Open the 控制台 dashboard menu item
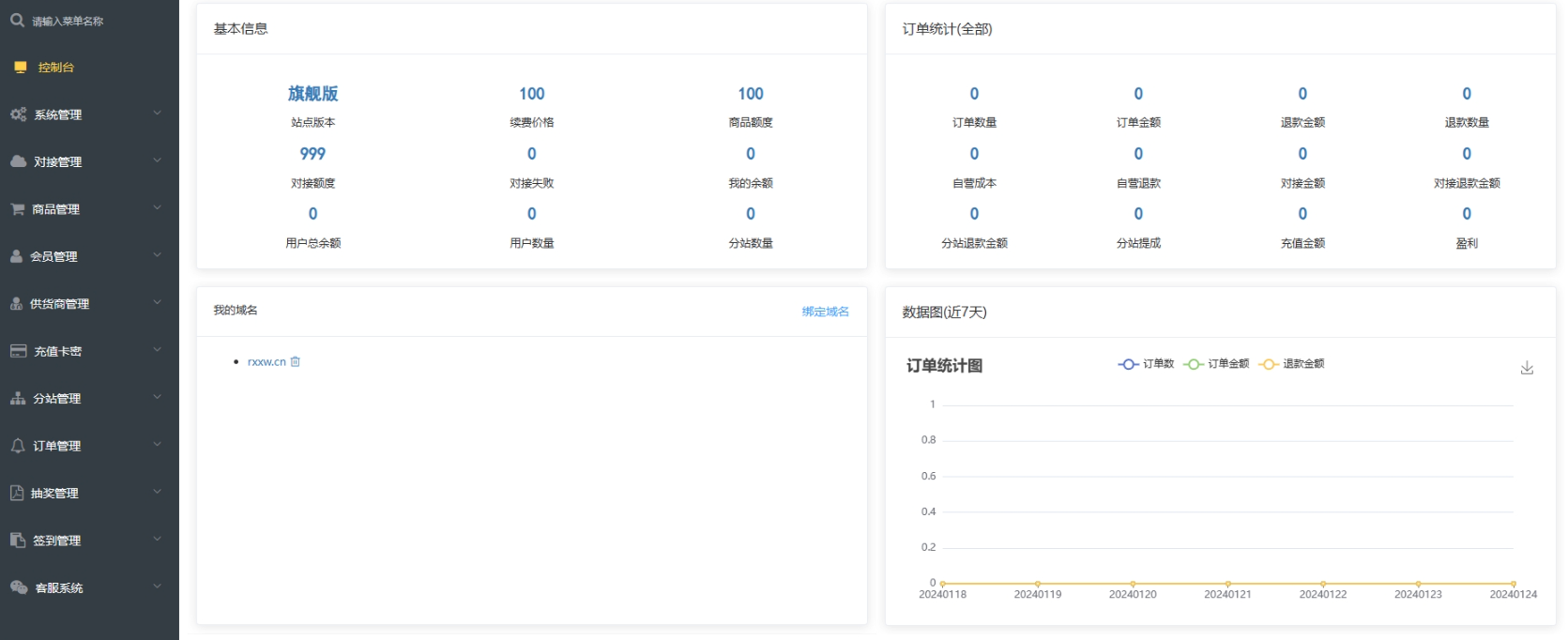This screenshot has height=640, width=1568. (x=55, y=68)
